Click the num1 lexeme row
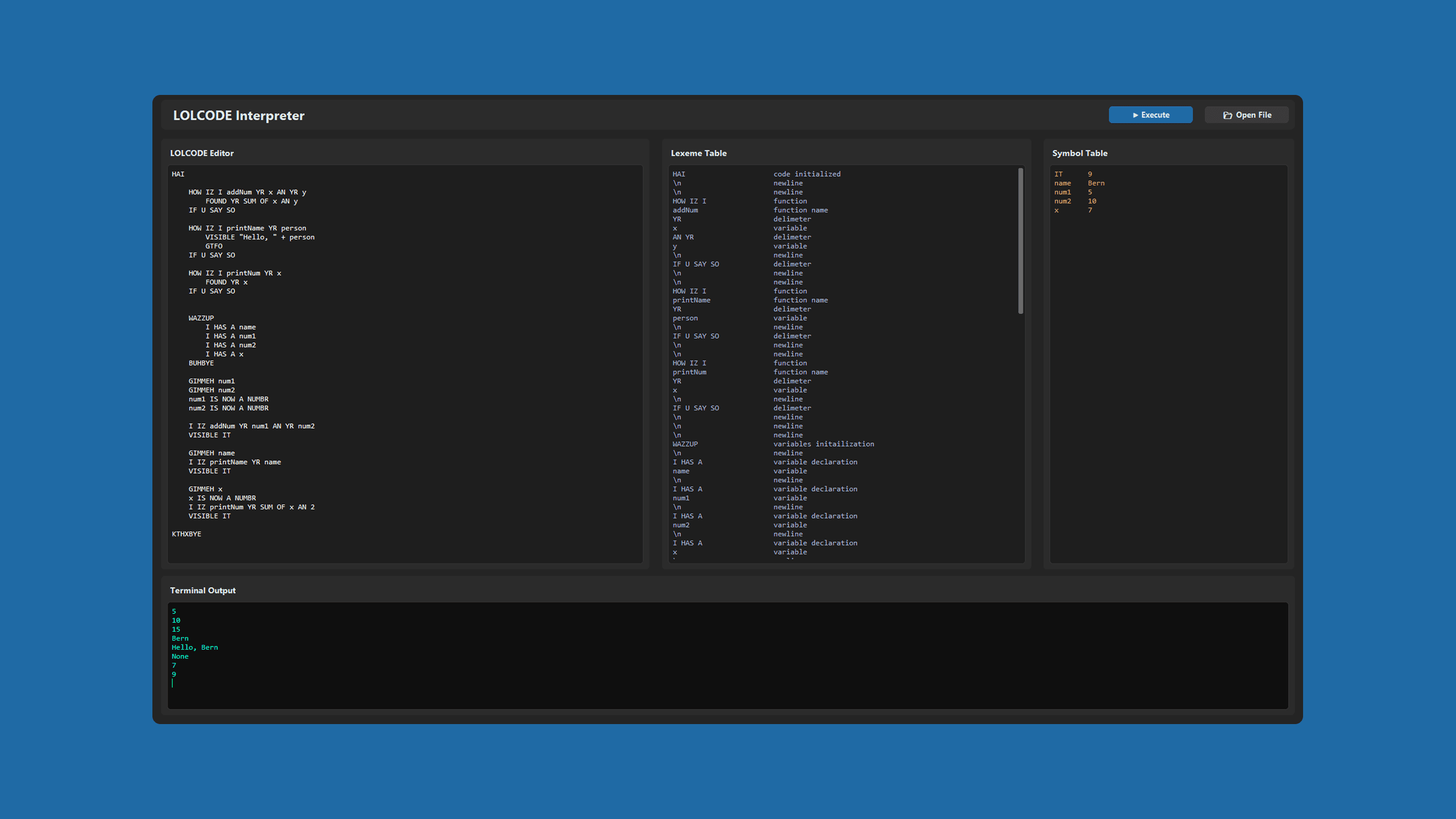The height and width of the screenshot is (819, 1456). 739,498
